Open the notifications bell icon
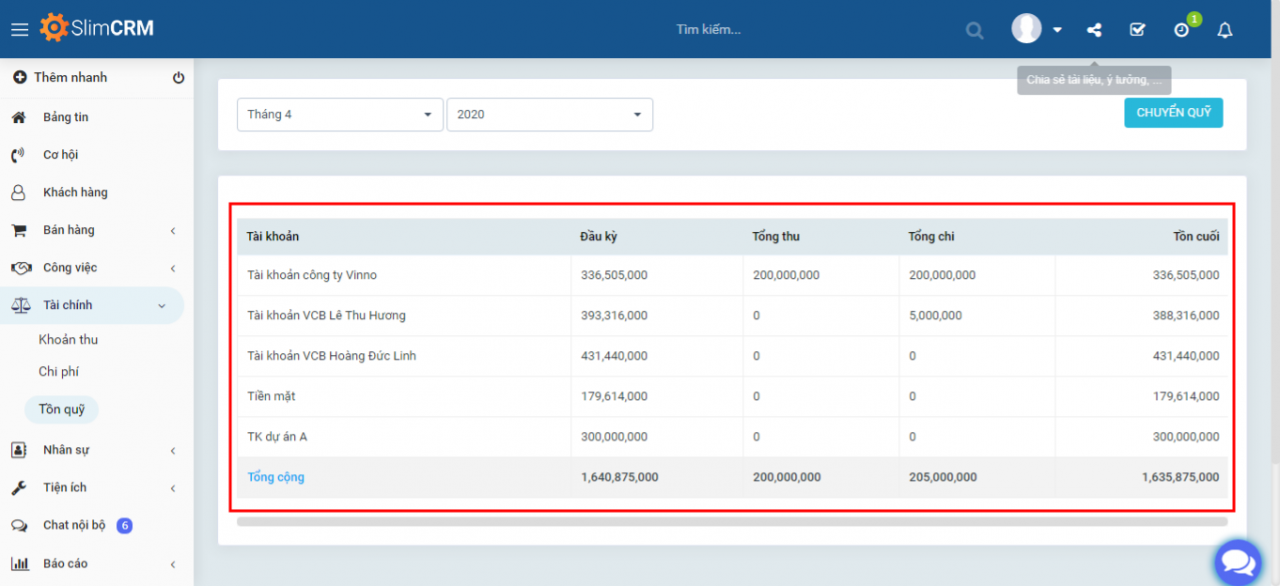The width and height of the screenshot is (1280, 586). tap(1225, 30)
